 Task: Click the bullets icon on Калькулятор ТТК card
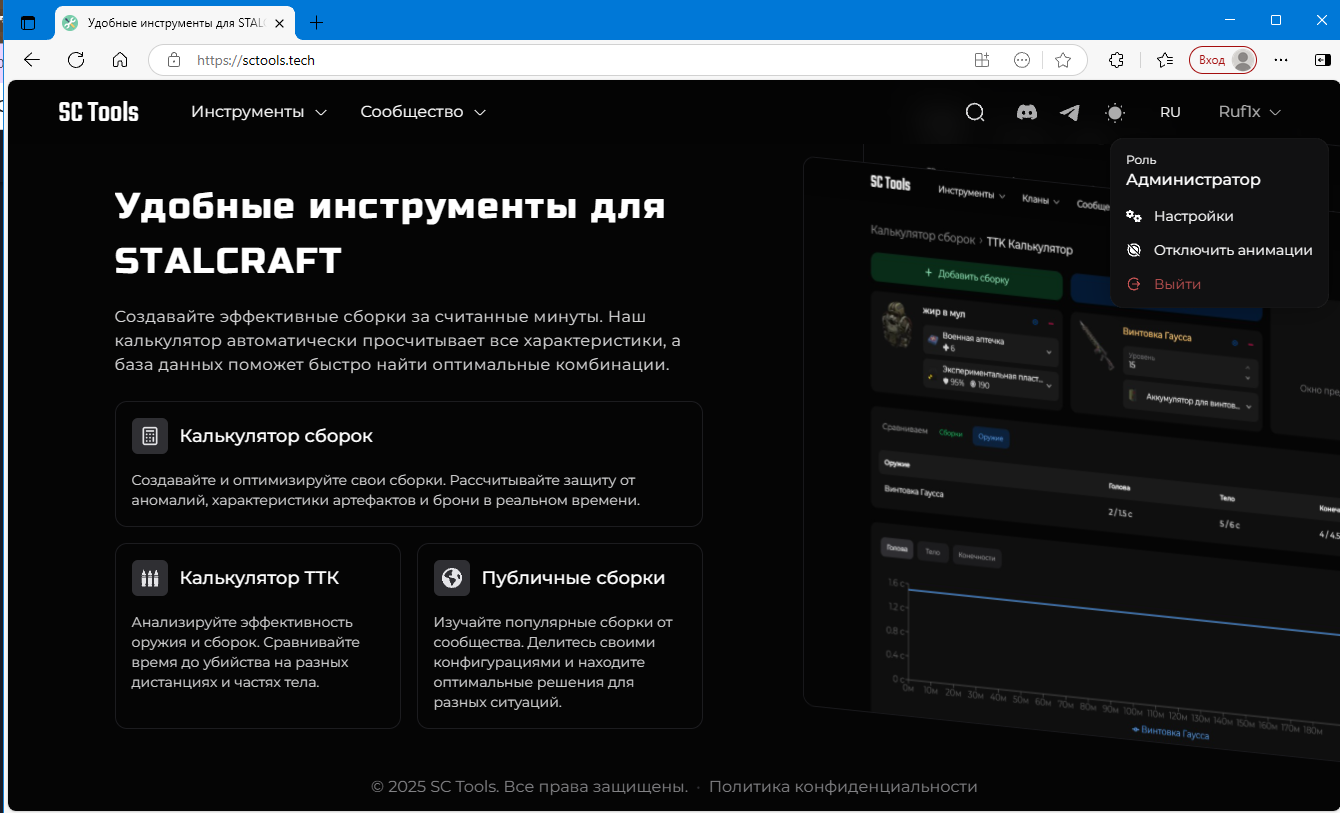pyautogui.click(x=150, y=578)
